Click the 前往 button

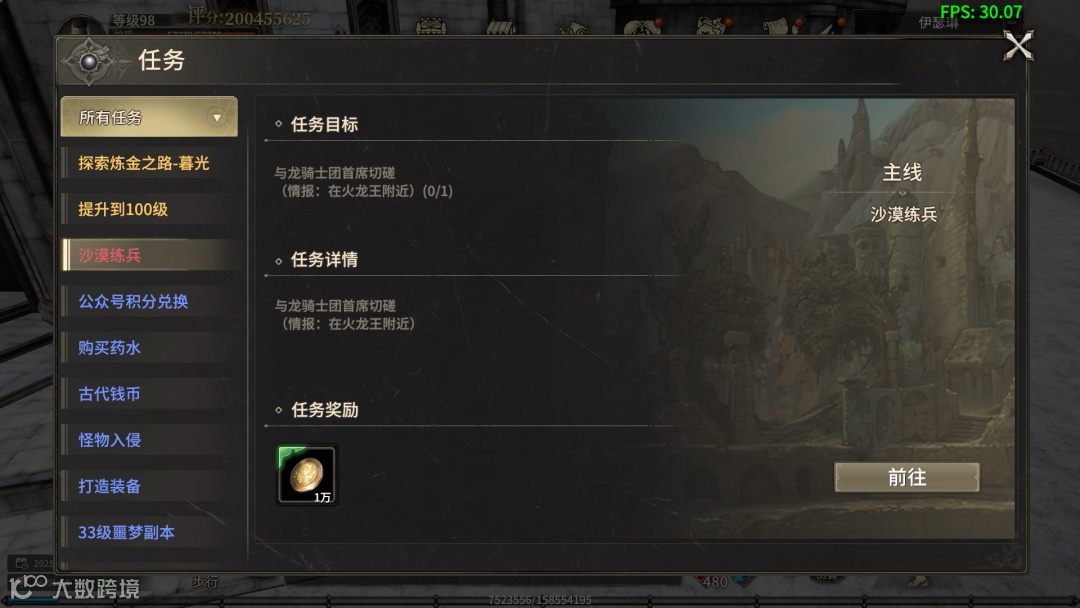(906, 477)
